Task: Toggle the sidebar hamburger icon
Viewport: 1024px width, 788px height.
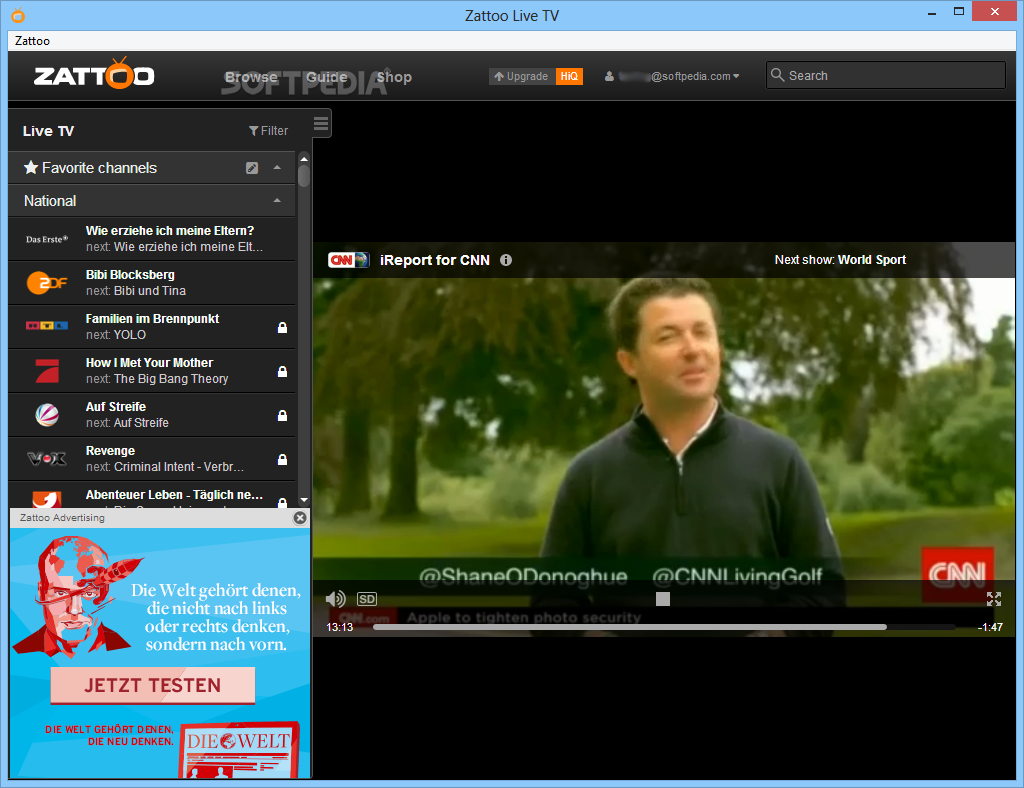Action: pos(321,123)
